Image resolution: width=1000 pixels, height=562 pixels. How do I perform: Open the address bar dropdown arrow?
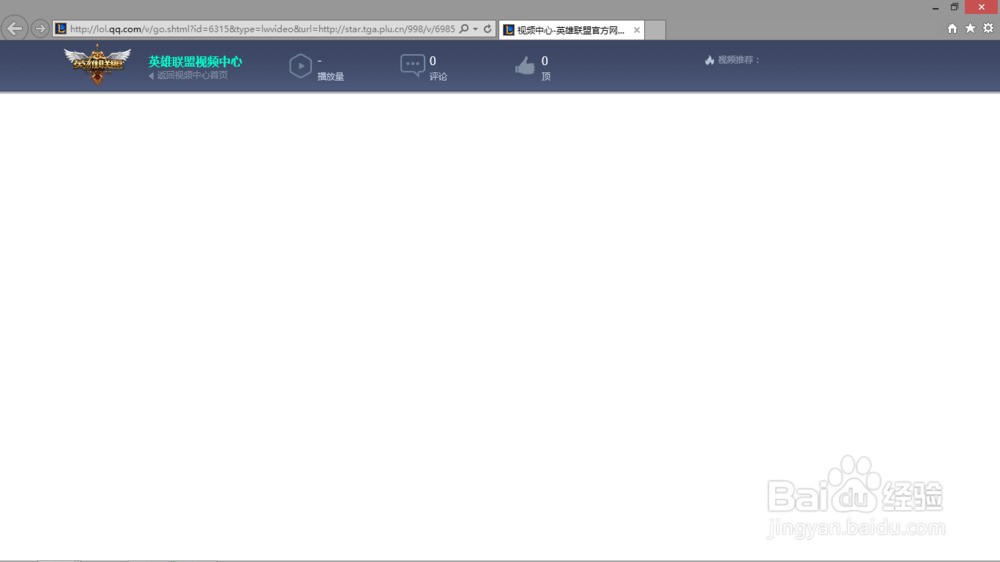(476, 29)
